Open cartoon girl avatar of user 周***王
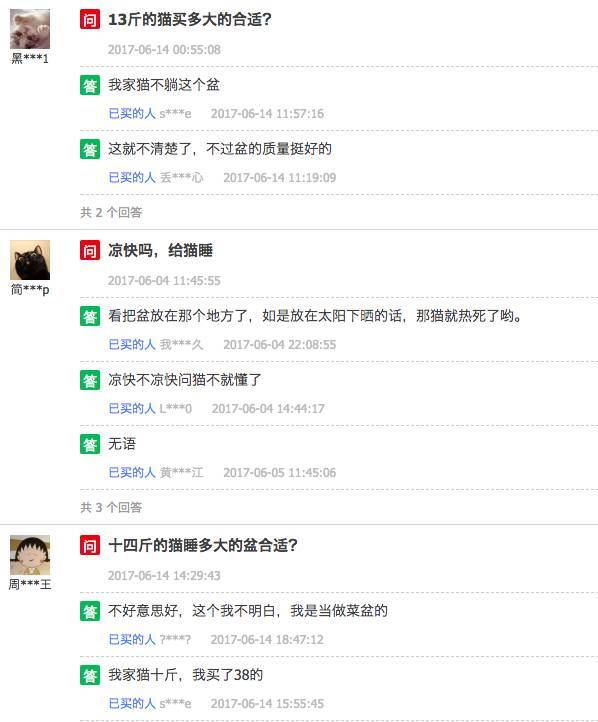Viewport: 598px width, 722px height. [30, 555]
